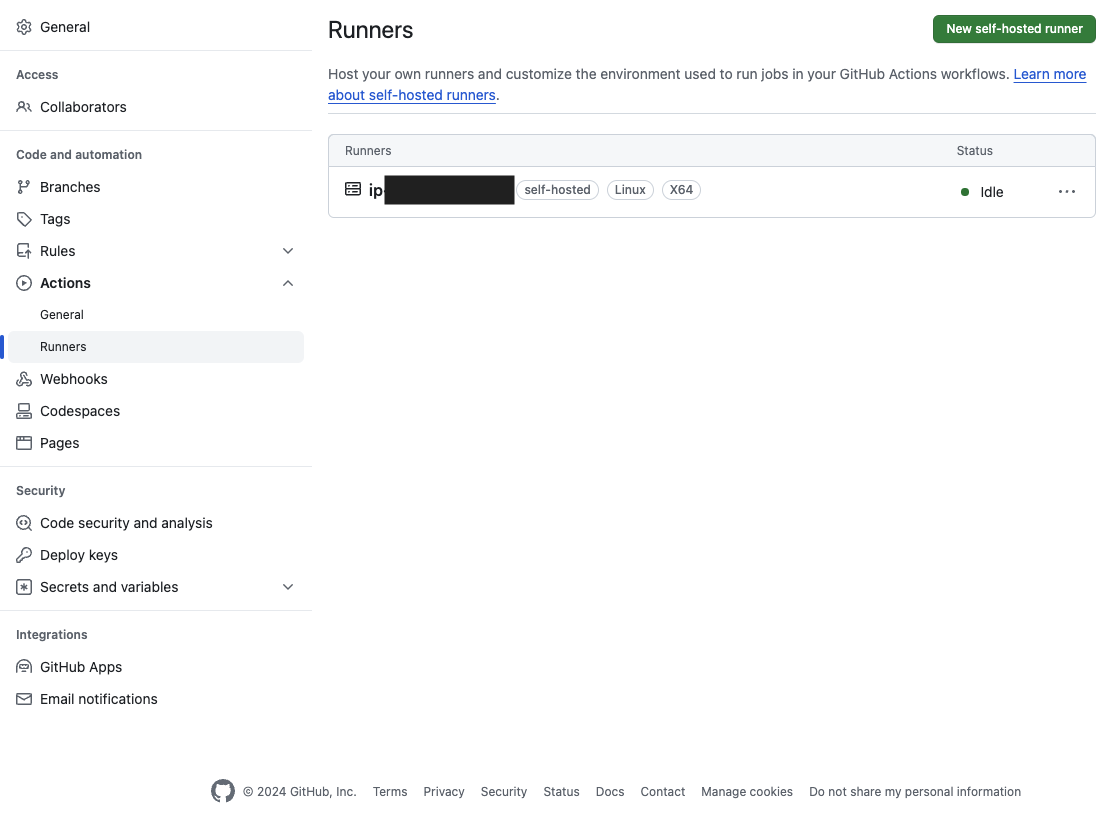Click the Webhooks icon

[24, 379]
